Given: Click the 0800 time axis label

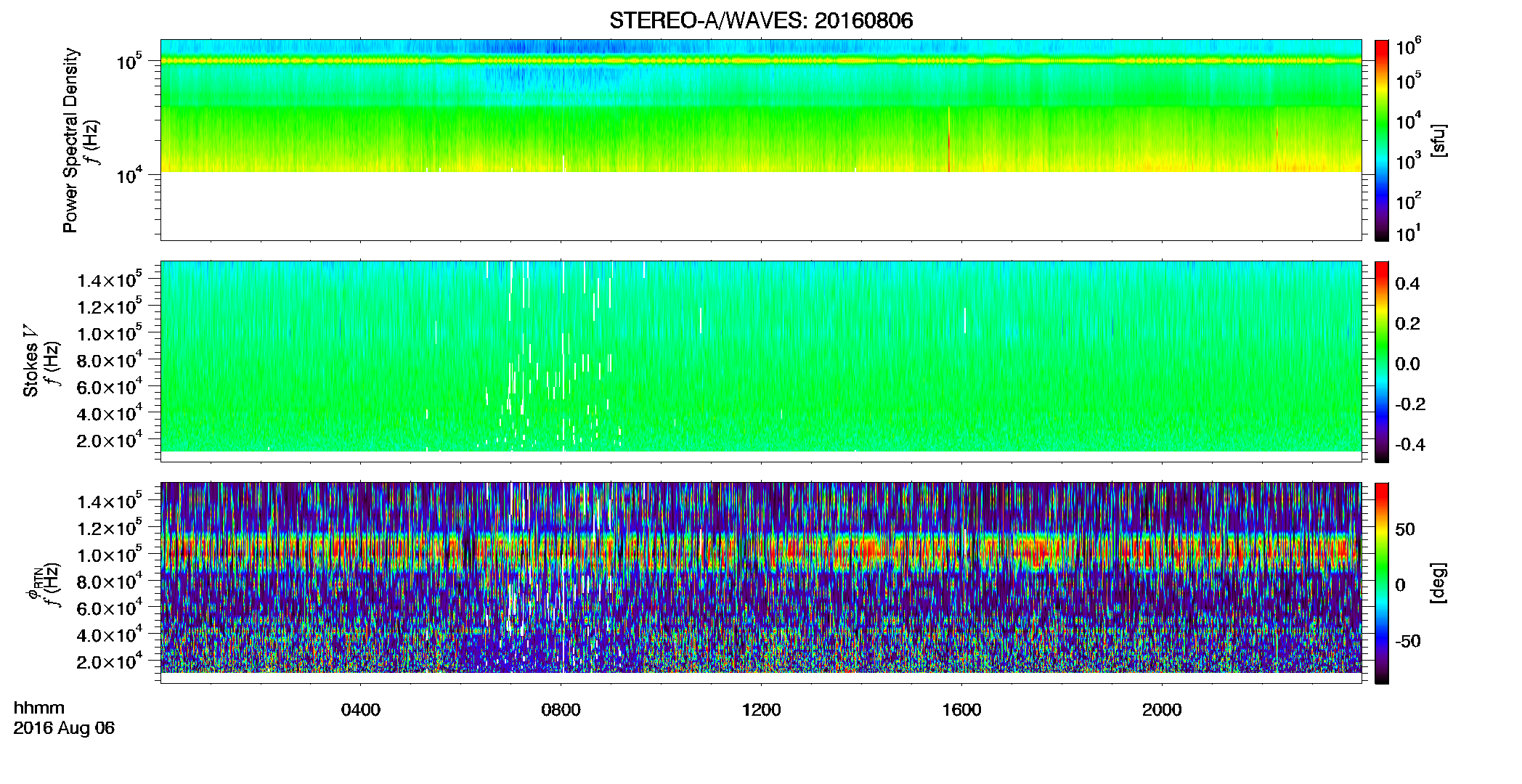Looking at the screenshot, I should tap(561, 710).
